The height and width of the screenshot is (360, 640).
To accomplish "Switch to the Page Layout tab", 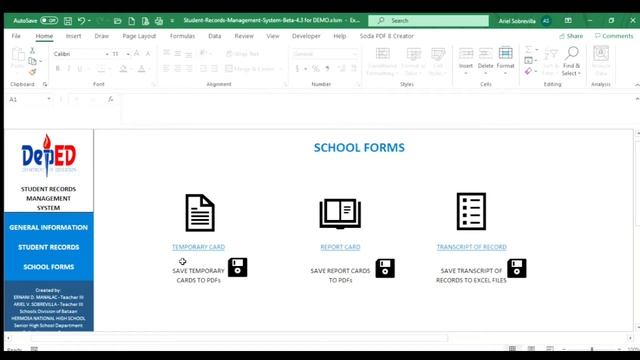I will (x=139, y=36).
